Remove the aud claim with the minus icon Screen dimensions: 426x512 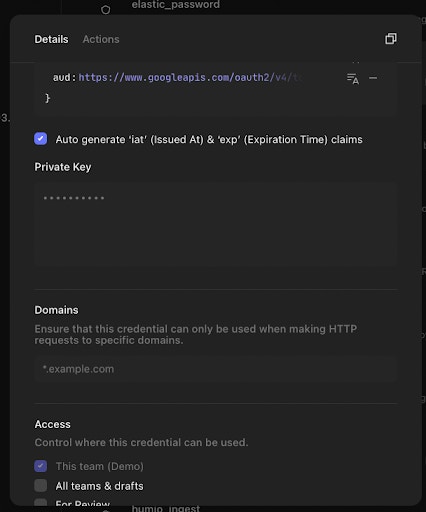(x=373, y=78)
